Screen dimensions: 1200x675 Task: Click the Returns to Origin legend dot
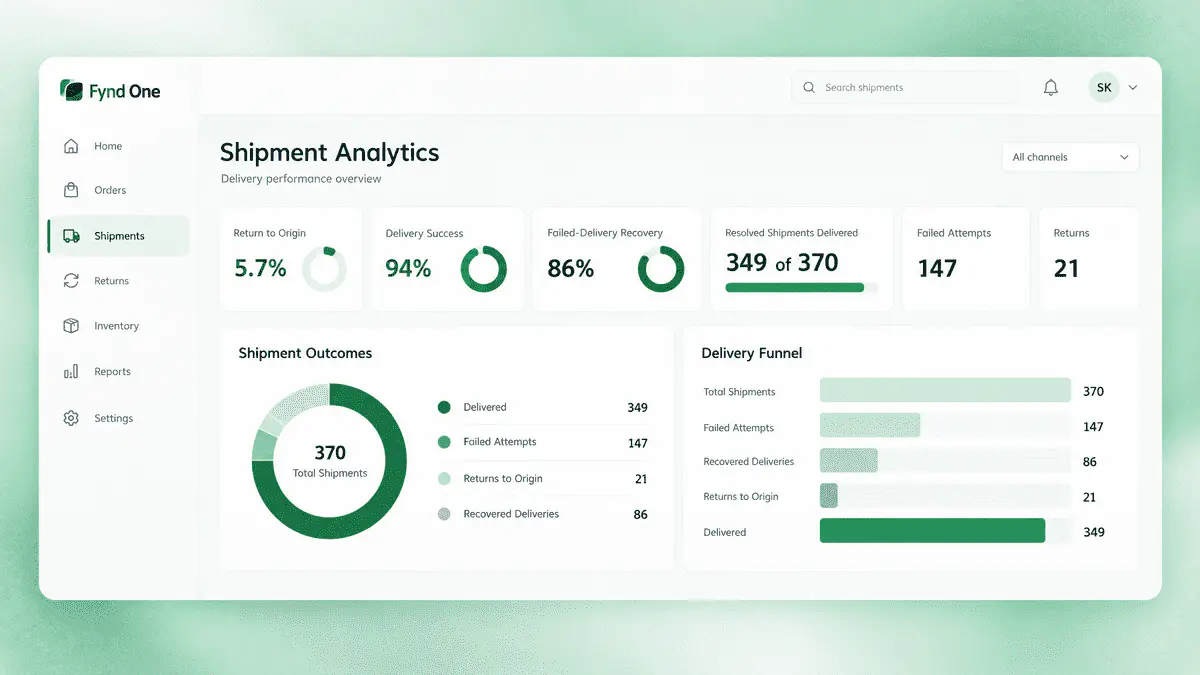pyautogui.click(x=444, y=479)
